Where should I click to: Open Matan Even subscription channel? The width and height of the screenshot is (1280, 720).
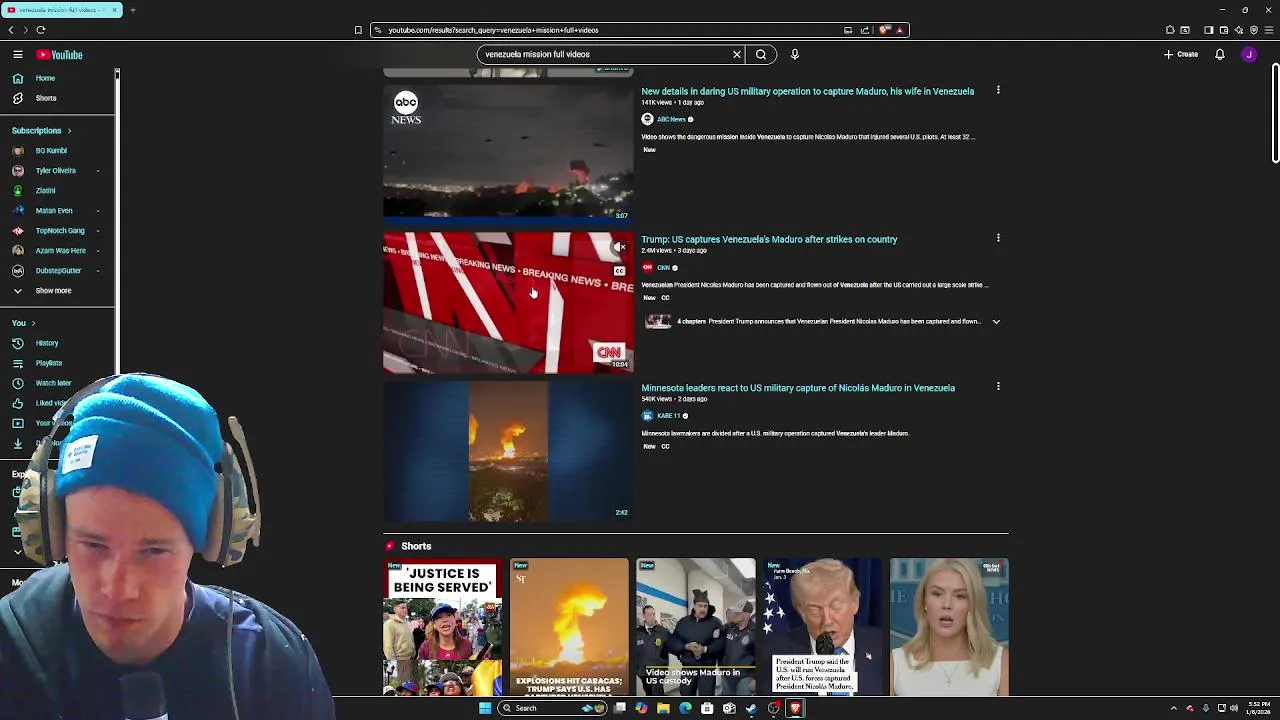55,210
